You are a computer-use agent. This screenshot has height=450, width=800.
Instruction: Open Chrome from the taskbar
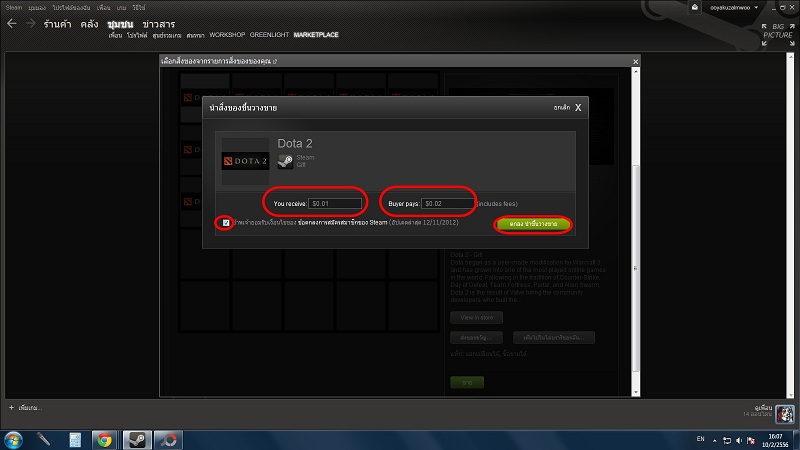click(x=105, y=440)
